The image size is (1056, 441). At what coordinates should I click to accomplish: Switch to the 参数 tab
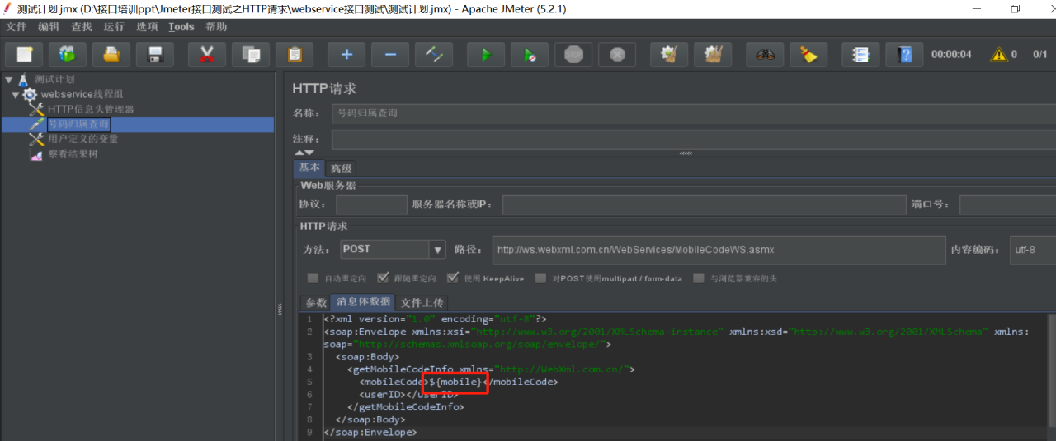[x=316, y=302]
